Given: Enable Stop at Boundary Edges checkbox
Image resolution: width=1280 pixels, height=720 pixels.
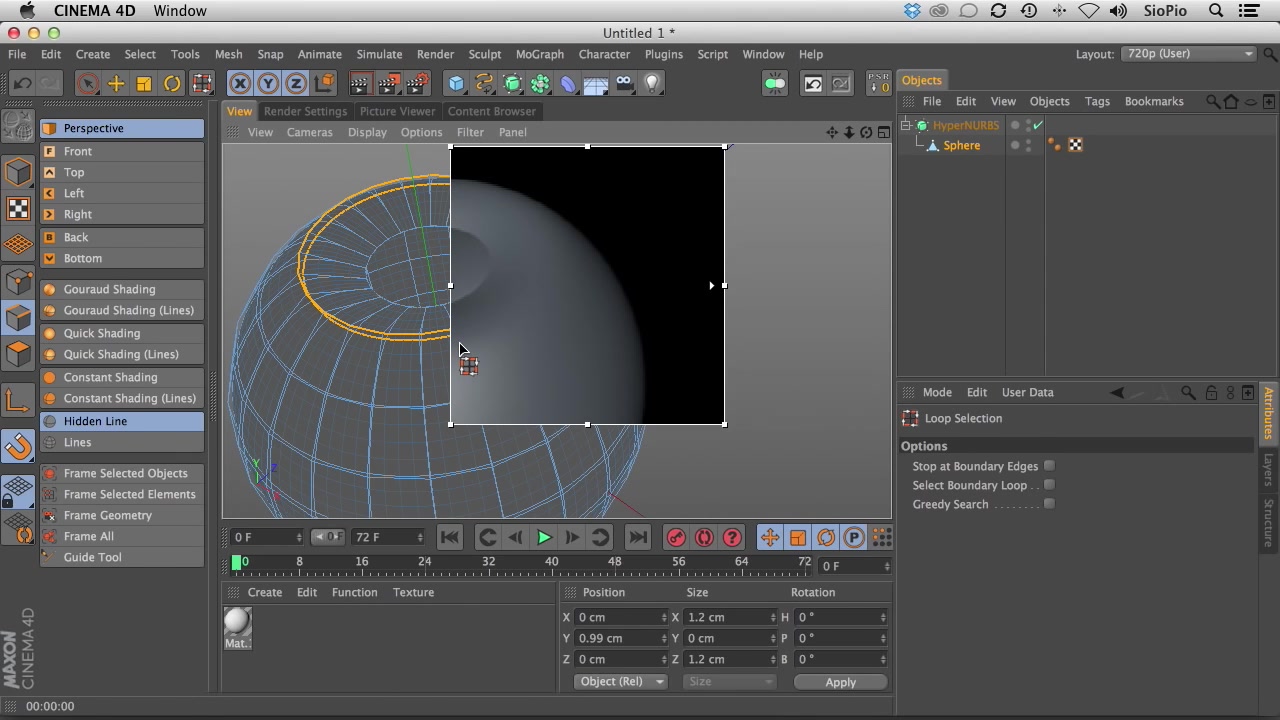Looking at the screenshot, I should 1049,466.
